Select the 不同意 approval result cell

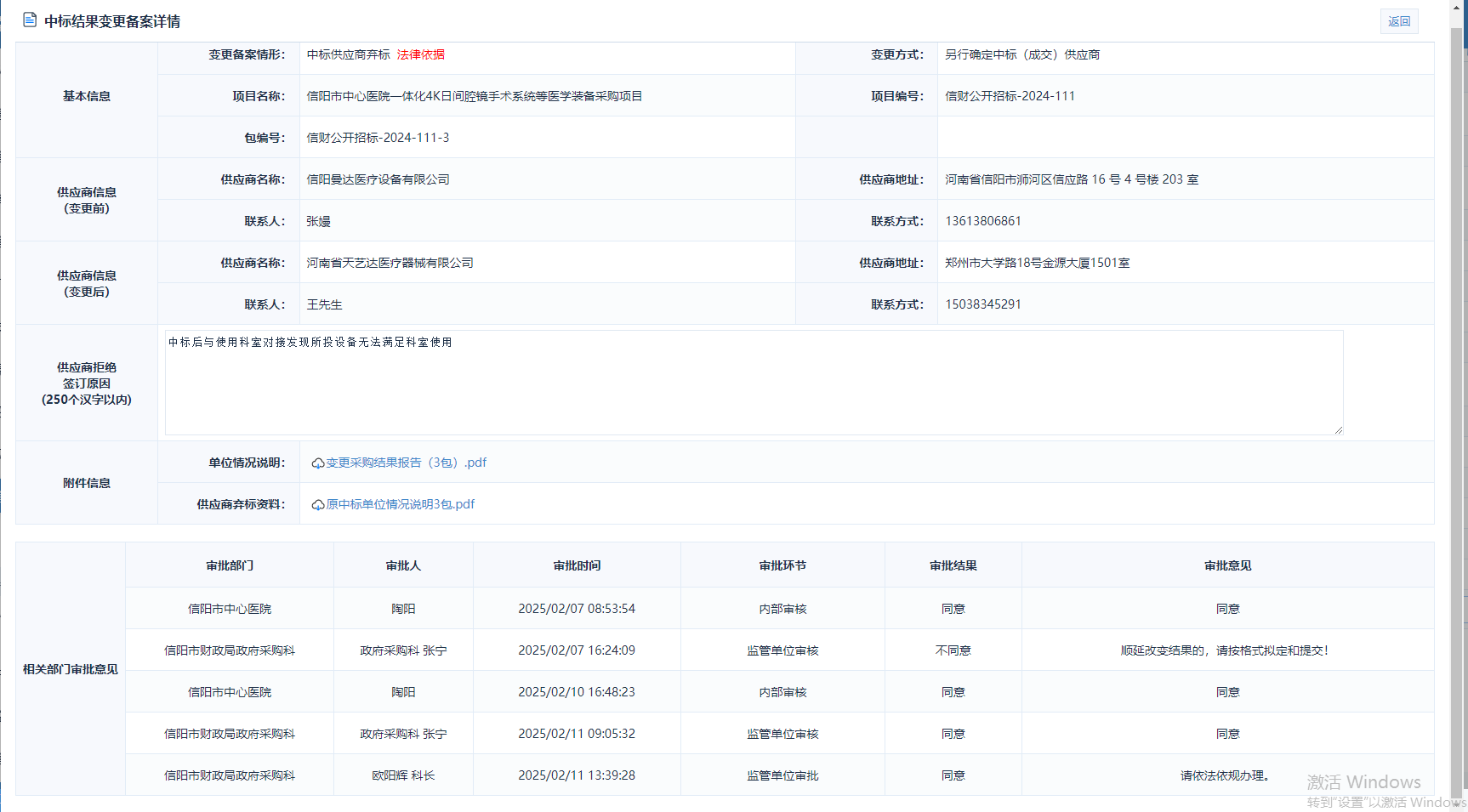(953, 650)
